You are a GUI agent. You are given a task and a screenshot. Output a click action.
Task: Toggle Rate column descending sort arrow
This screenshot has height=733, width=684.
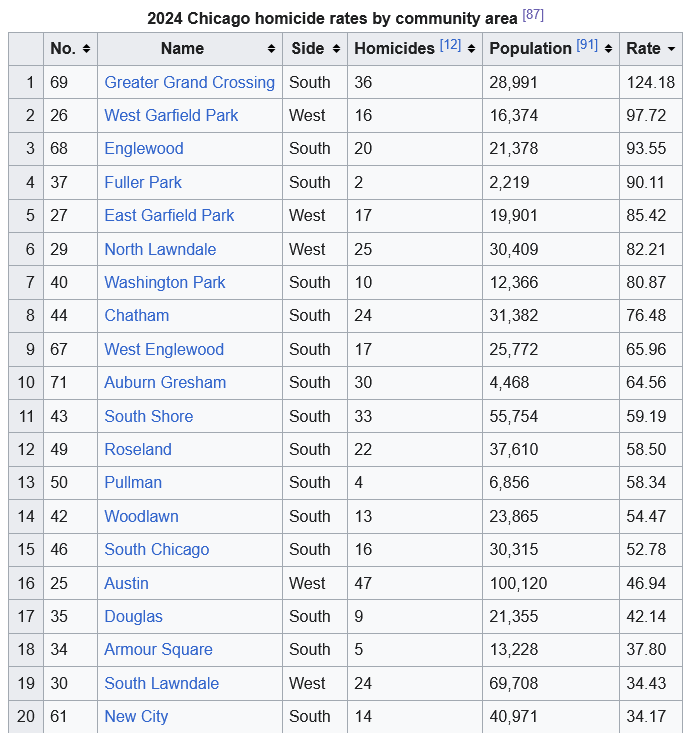click(671, 49)
